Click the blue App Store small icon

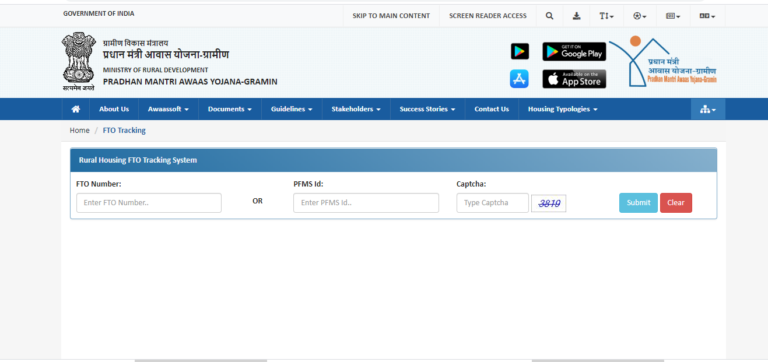click(x=519, y=78)
